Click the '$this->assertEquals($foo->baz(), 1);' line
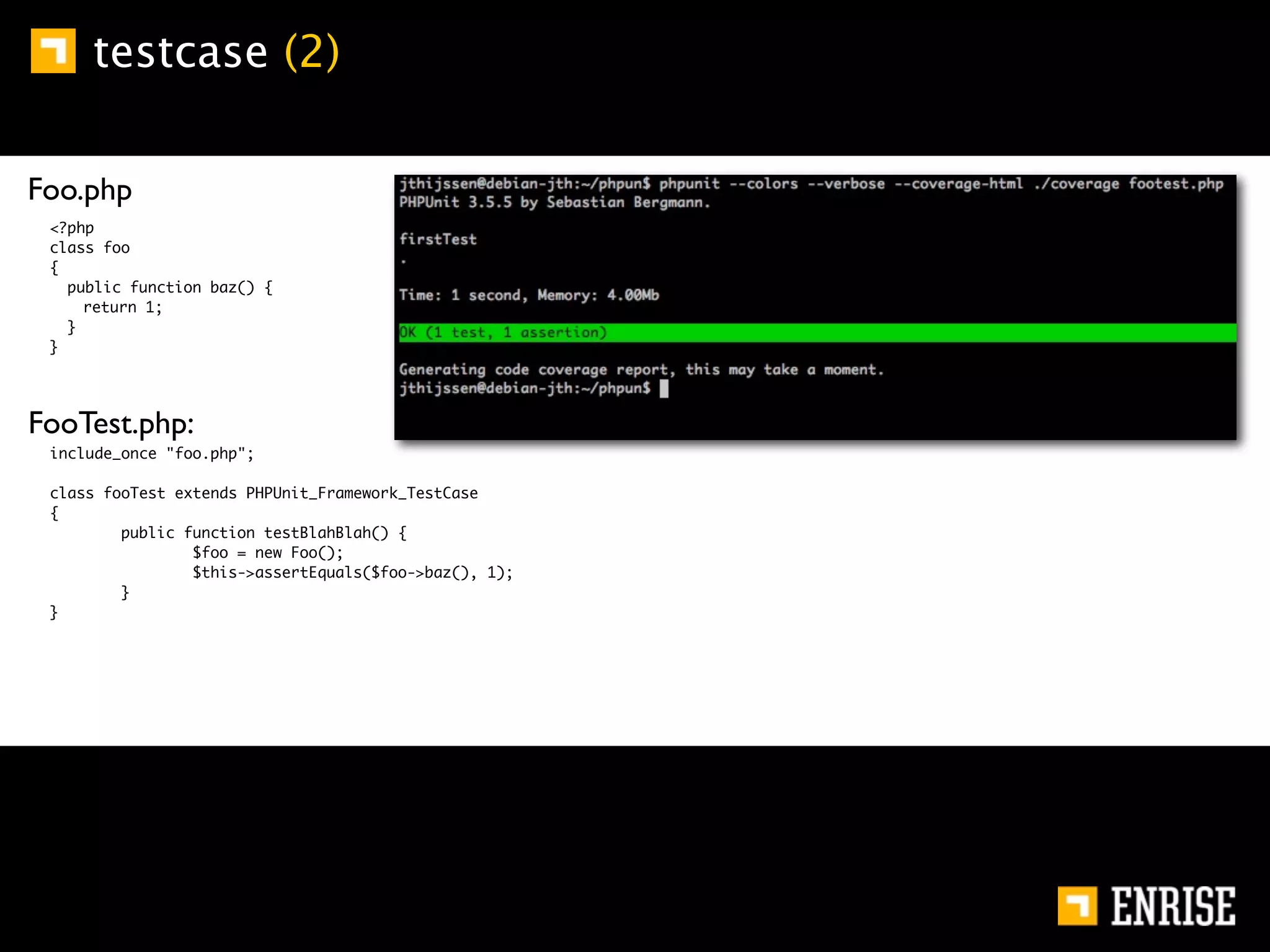 (352, 573)
